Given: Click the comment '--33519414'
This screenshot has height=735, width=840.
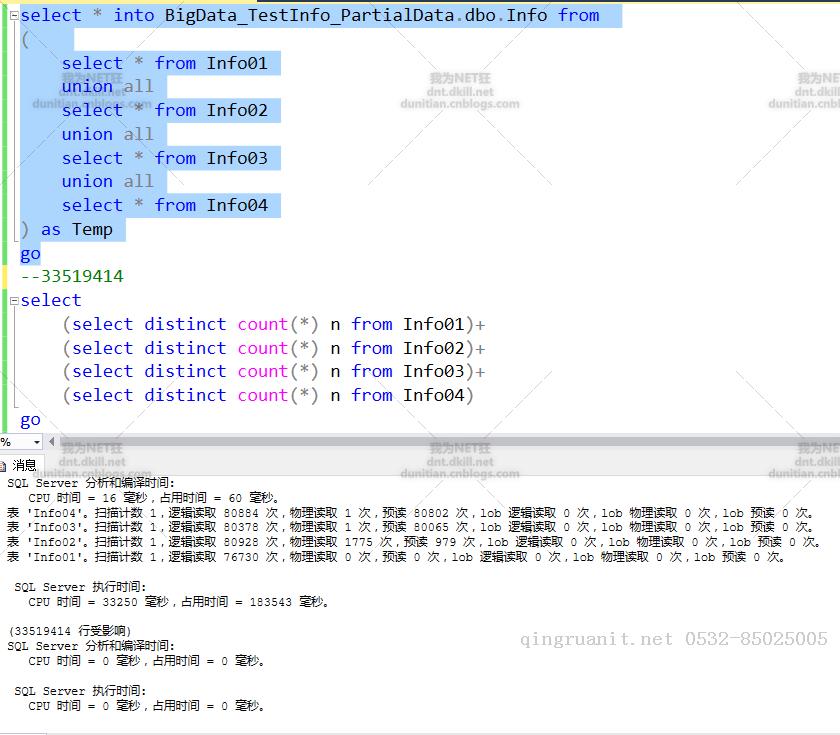Looking at the screenshot, I should 72,276.
